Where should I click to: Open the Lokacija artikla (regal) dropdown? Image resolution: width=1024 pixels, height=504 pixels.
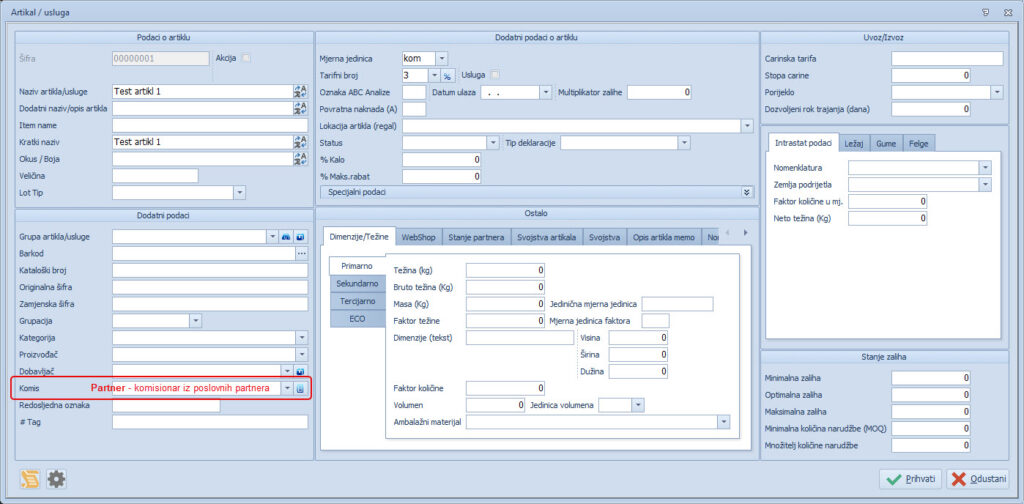[x=747, y=126]
